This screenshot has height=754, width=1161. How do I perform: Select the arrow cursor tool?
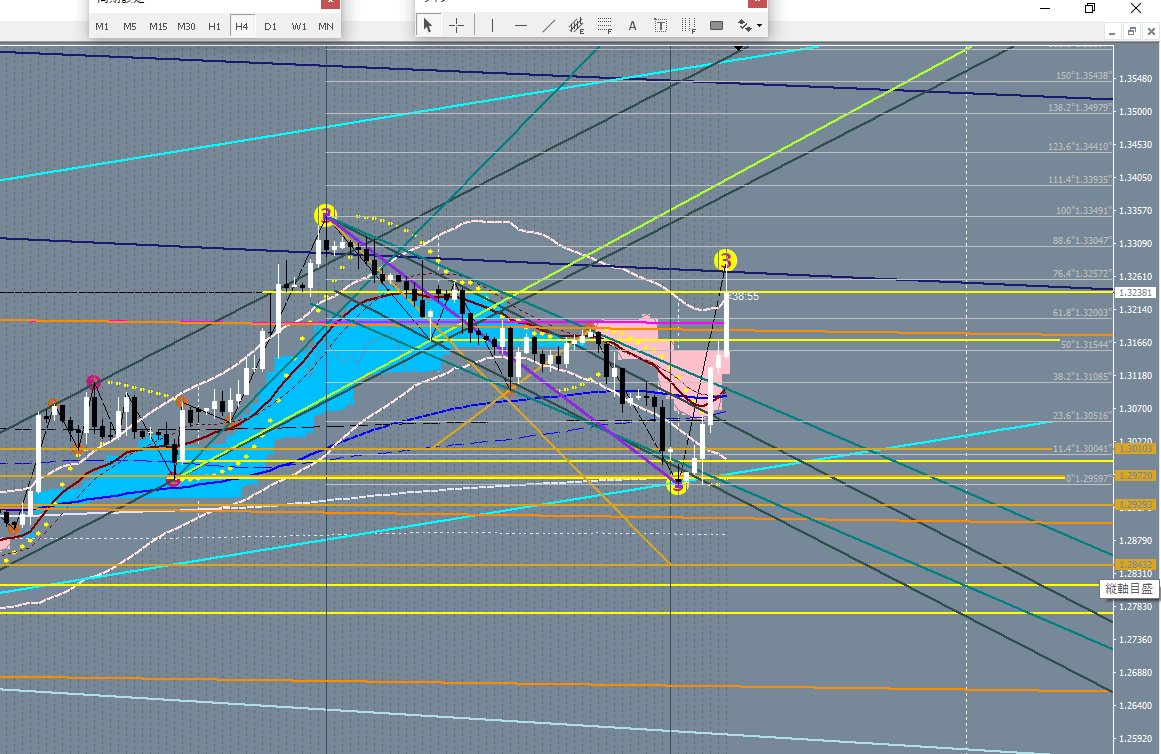(x=428, y=25)
